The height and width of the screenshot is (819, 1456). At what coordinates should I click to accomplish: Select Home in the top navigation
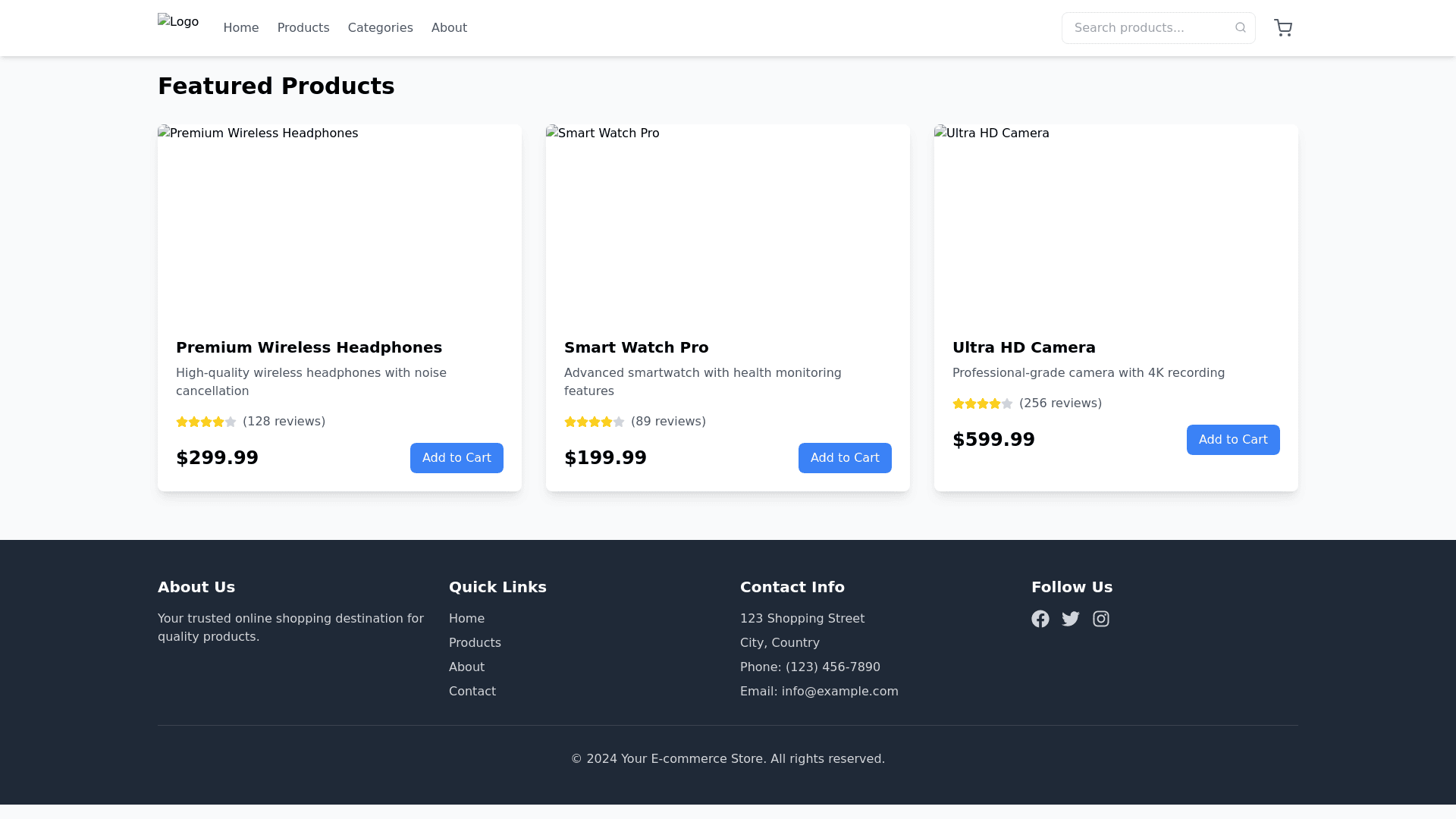[240, 28]
